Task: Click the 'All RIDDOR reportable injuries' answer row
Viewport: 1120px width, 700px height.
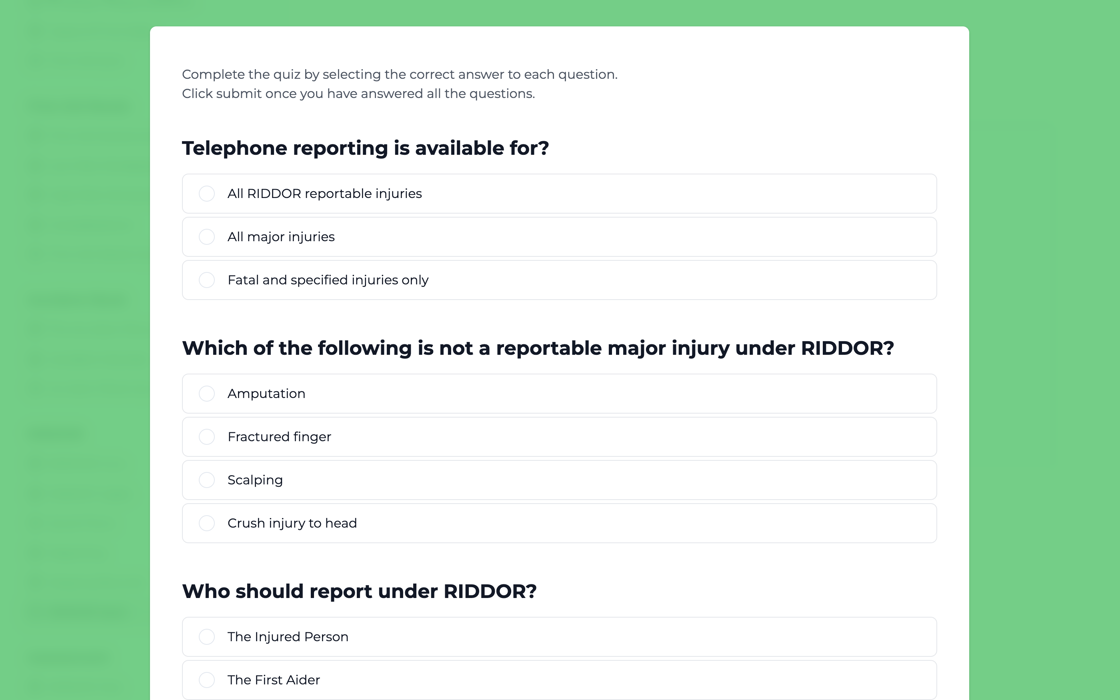Action: 559,193
